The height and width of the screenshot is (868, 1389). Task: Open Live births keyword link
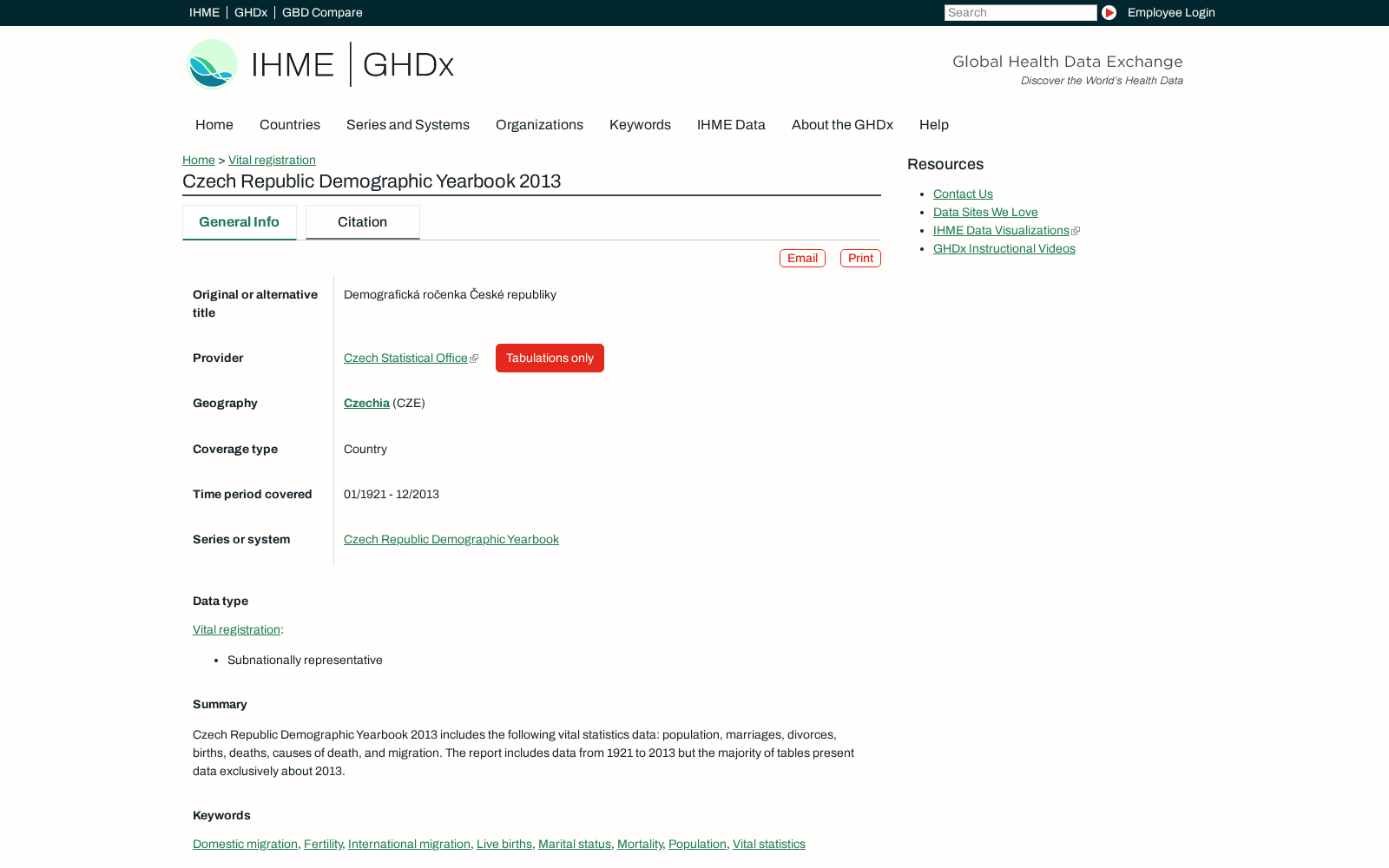(504, 845)
